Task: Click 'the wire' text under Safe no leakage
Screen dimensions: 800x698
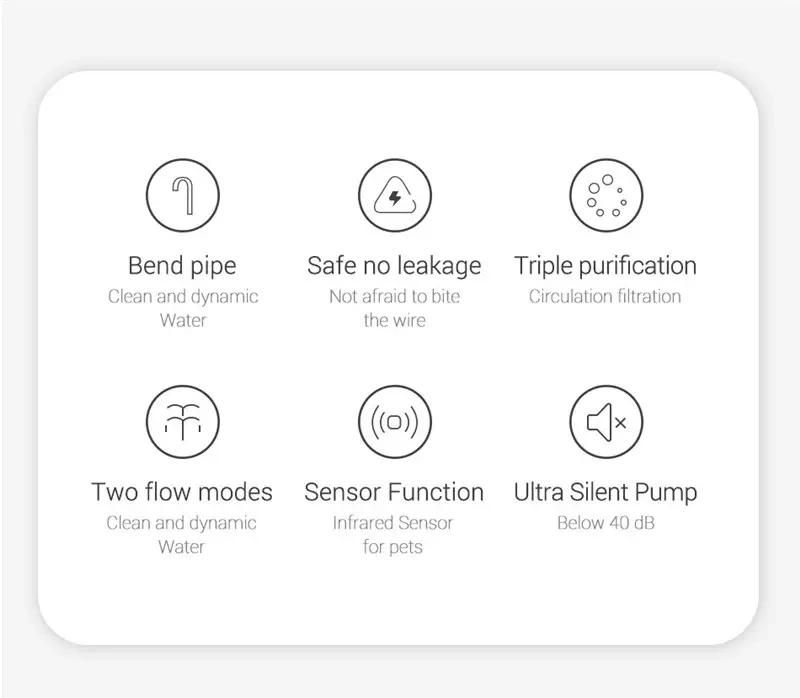Action: 394,320
